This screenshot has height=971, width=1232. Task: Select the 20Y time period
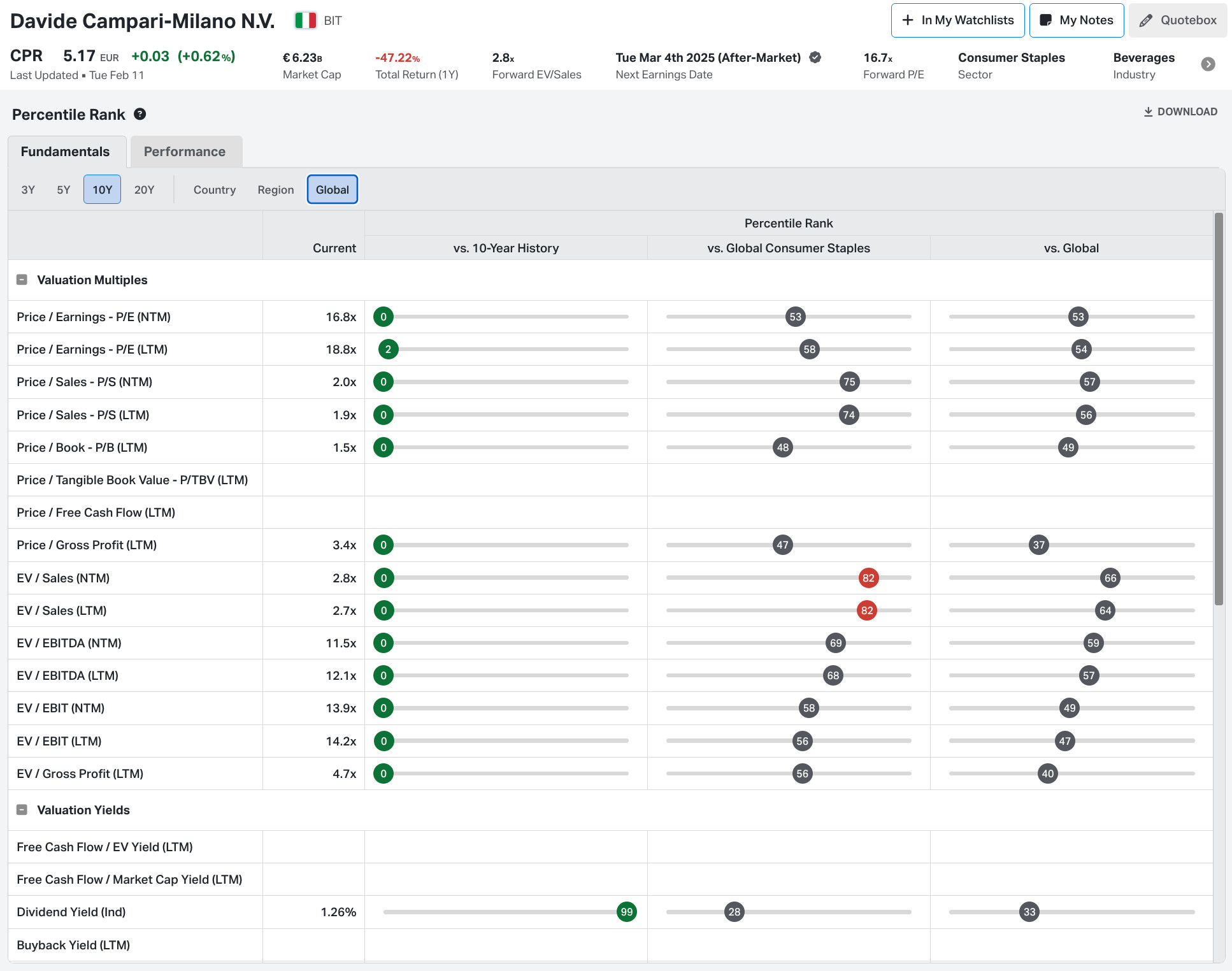(x=145, y=190)
